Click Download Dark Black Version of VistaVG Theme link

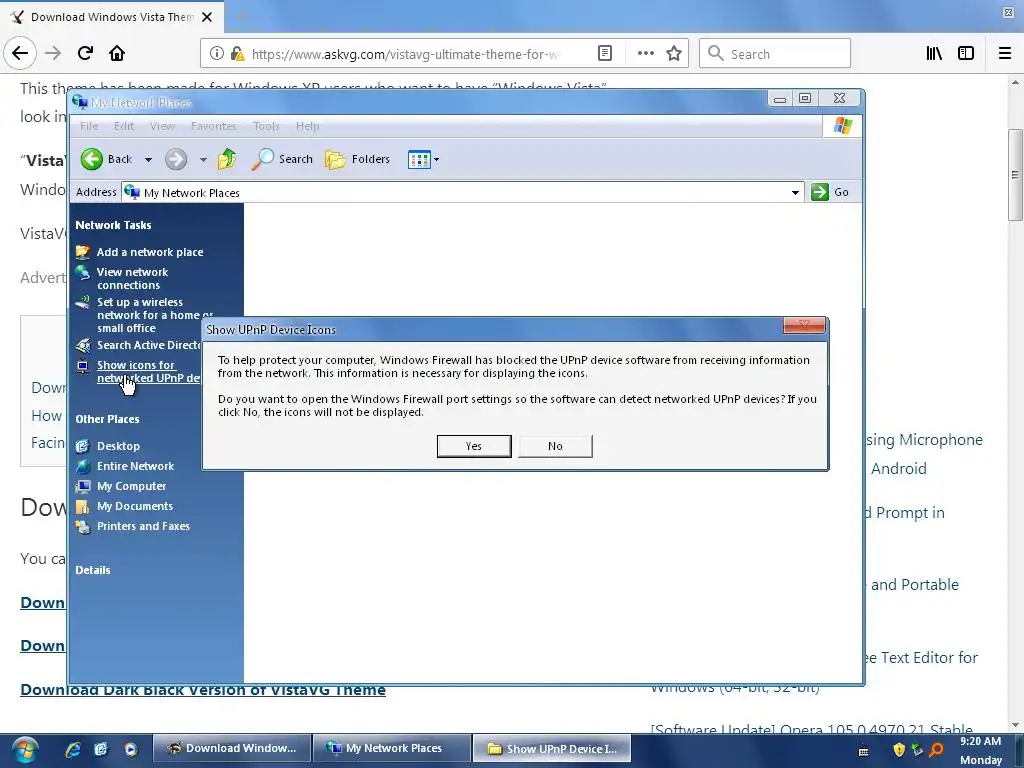(x=203, y=690)
